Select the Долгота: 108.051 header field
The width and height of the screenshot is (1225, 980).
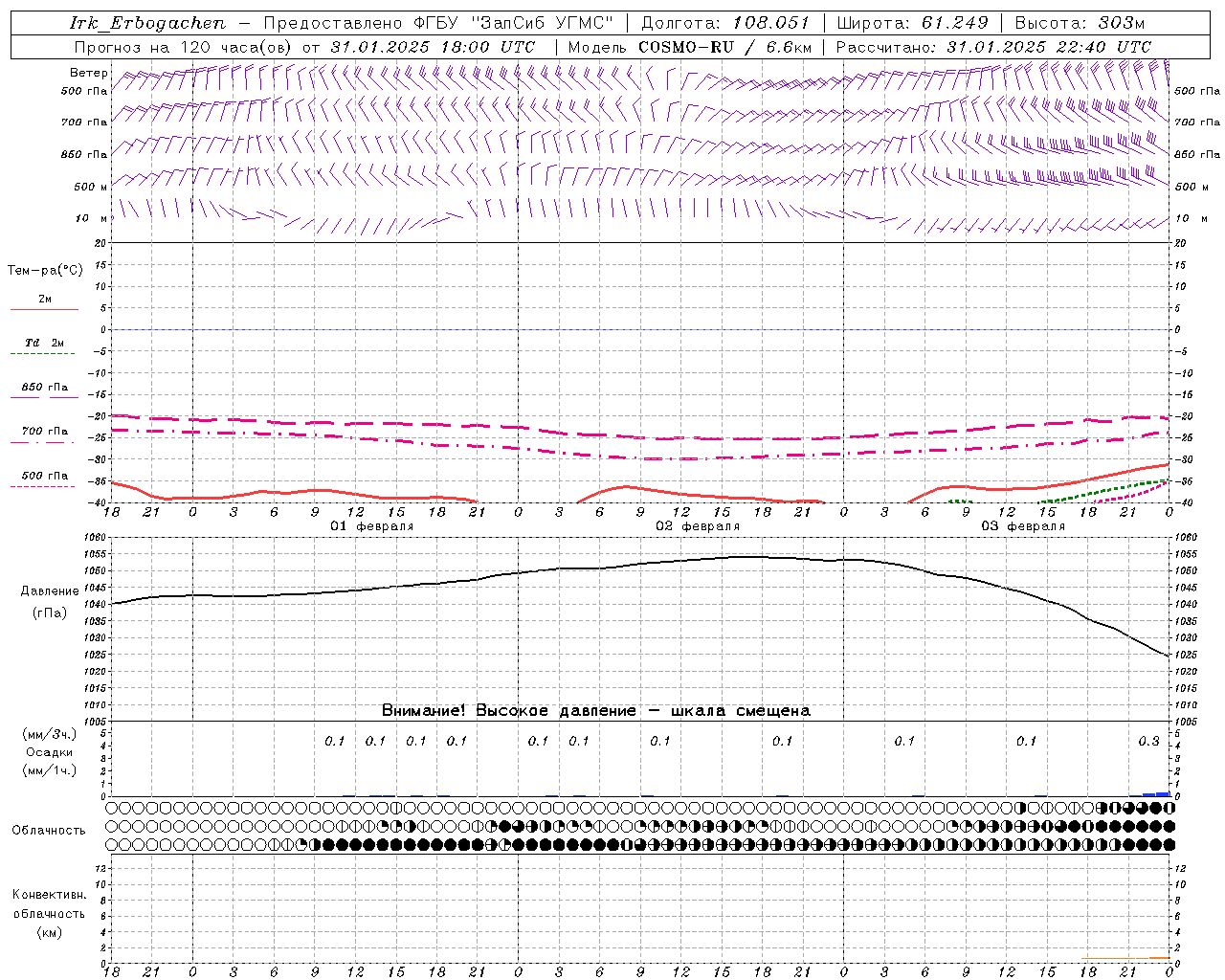[724, 23]
